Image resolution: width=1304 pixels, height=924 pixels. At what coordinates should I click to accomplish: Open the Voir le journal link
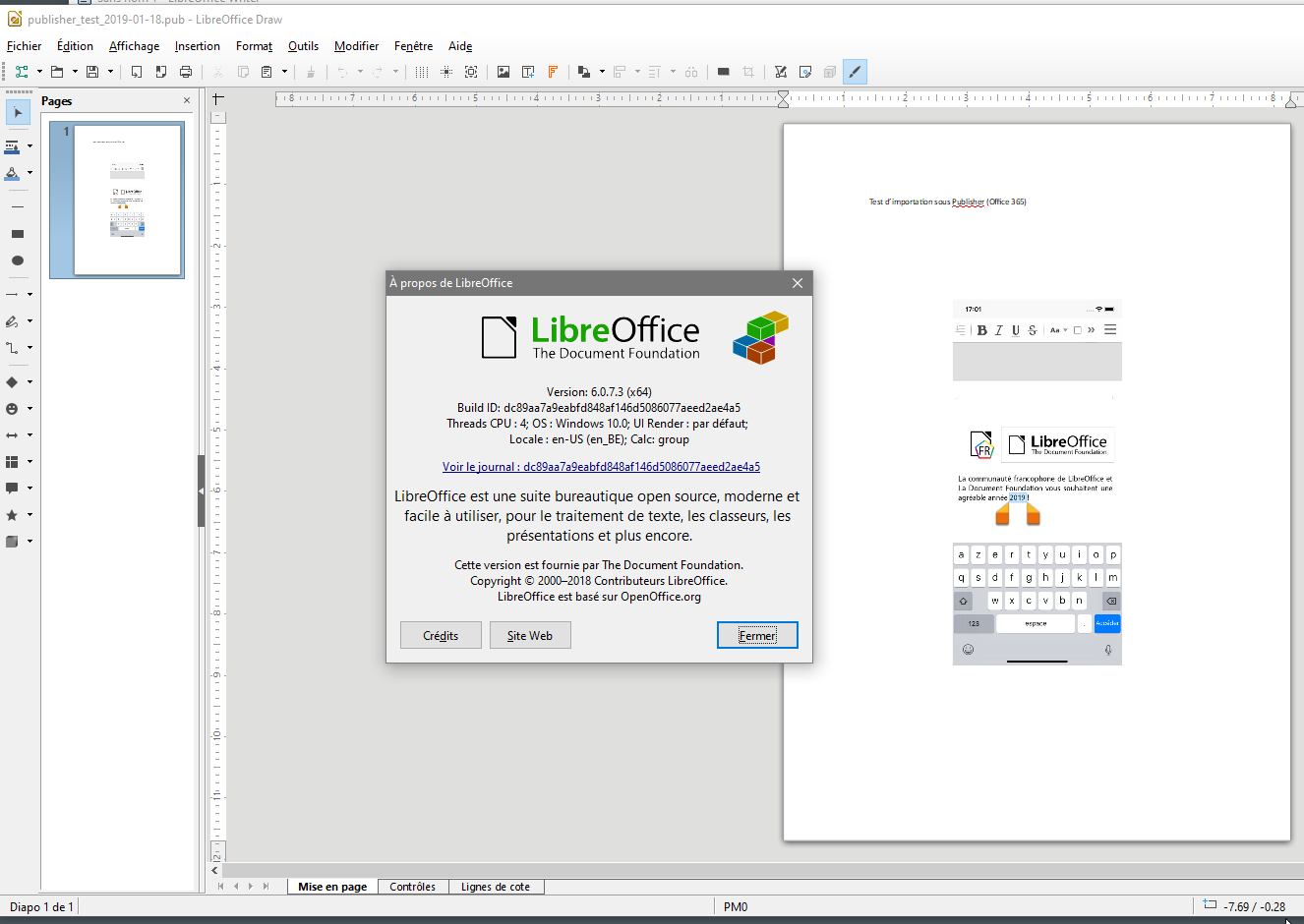601,467
